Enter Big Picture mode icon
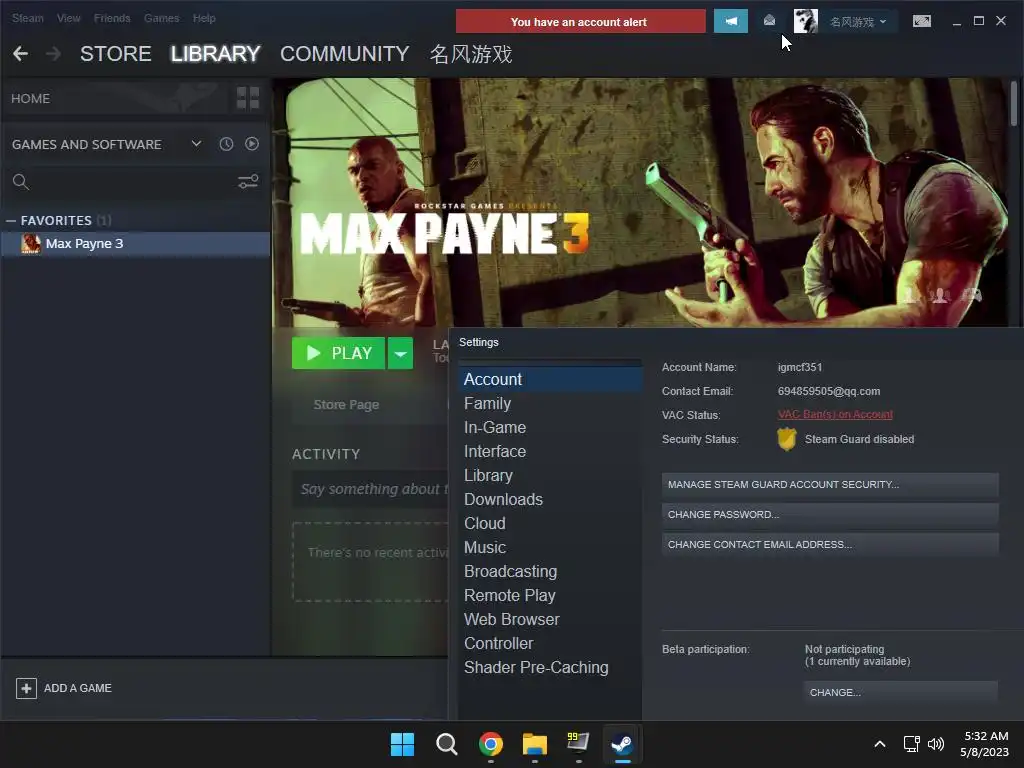Viewport: 1024px width, 768px height. (921, 22)
